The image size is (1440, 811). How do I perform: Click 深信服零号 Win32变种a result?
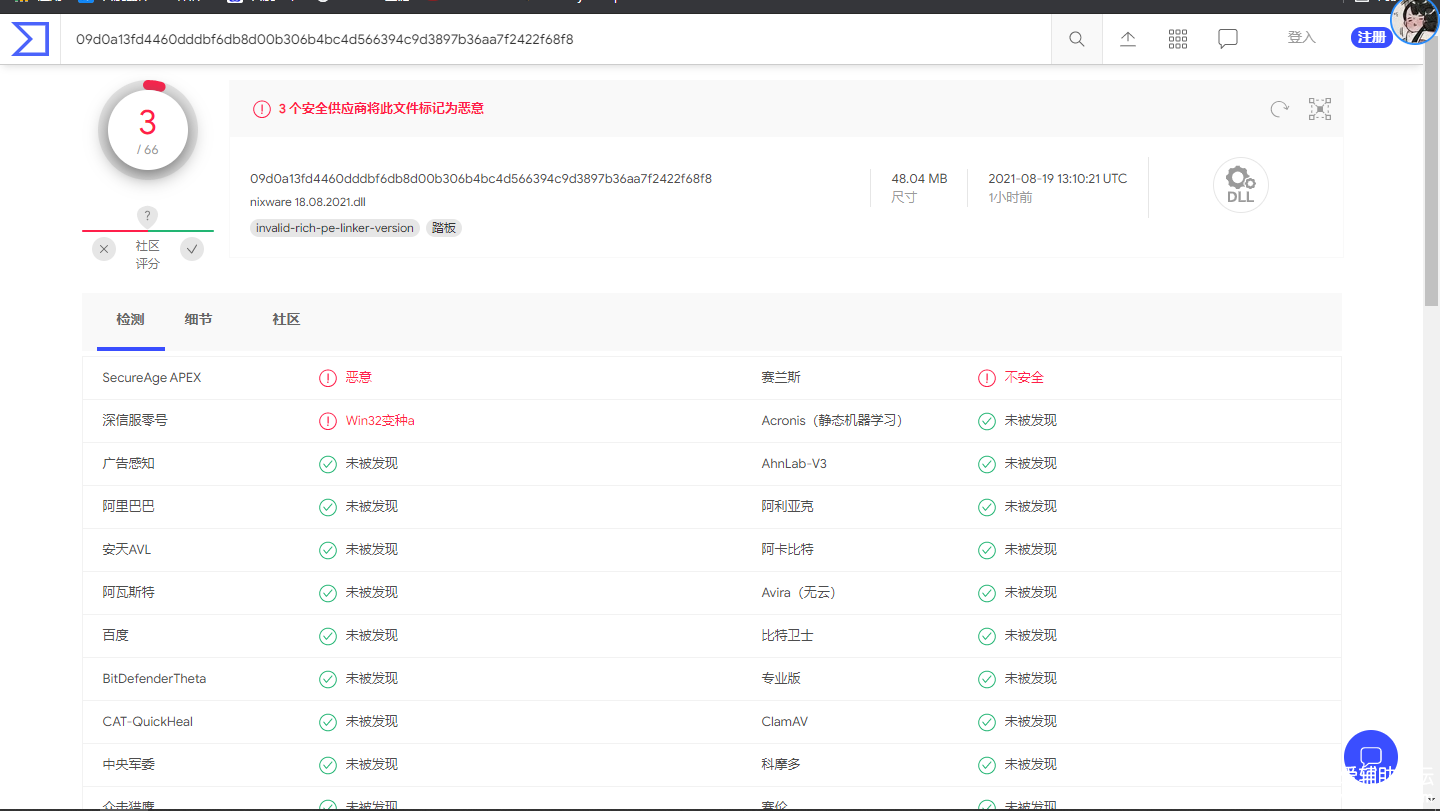(380, 421)
